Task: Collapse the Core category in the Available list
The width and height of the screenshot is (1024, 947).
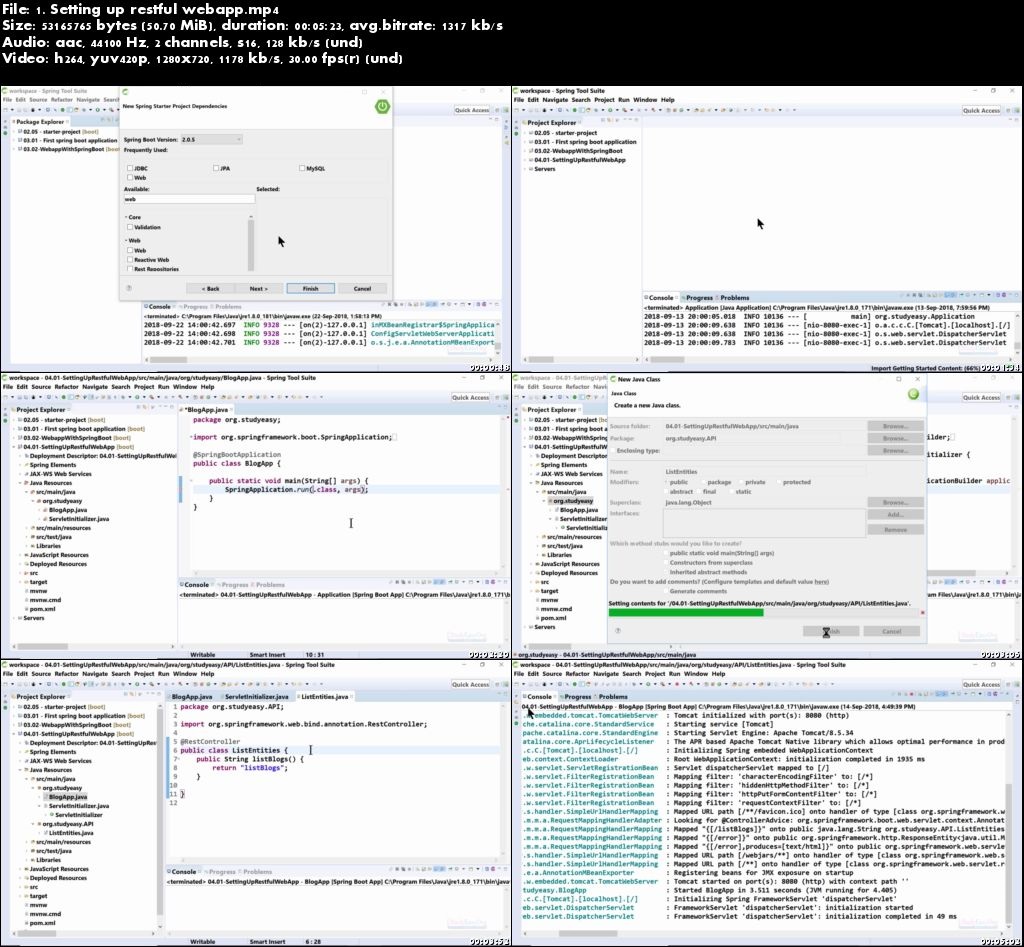Action: pos(126,217)
